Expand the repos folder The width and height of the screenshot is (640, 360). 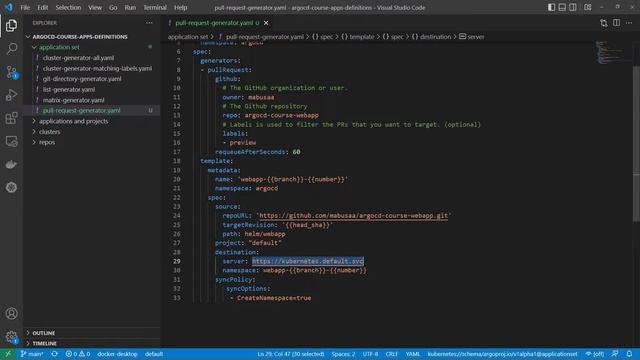pyautogui.click(x=47, y=142)
